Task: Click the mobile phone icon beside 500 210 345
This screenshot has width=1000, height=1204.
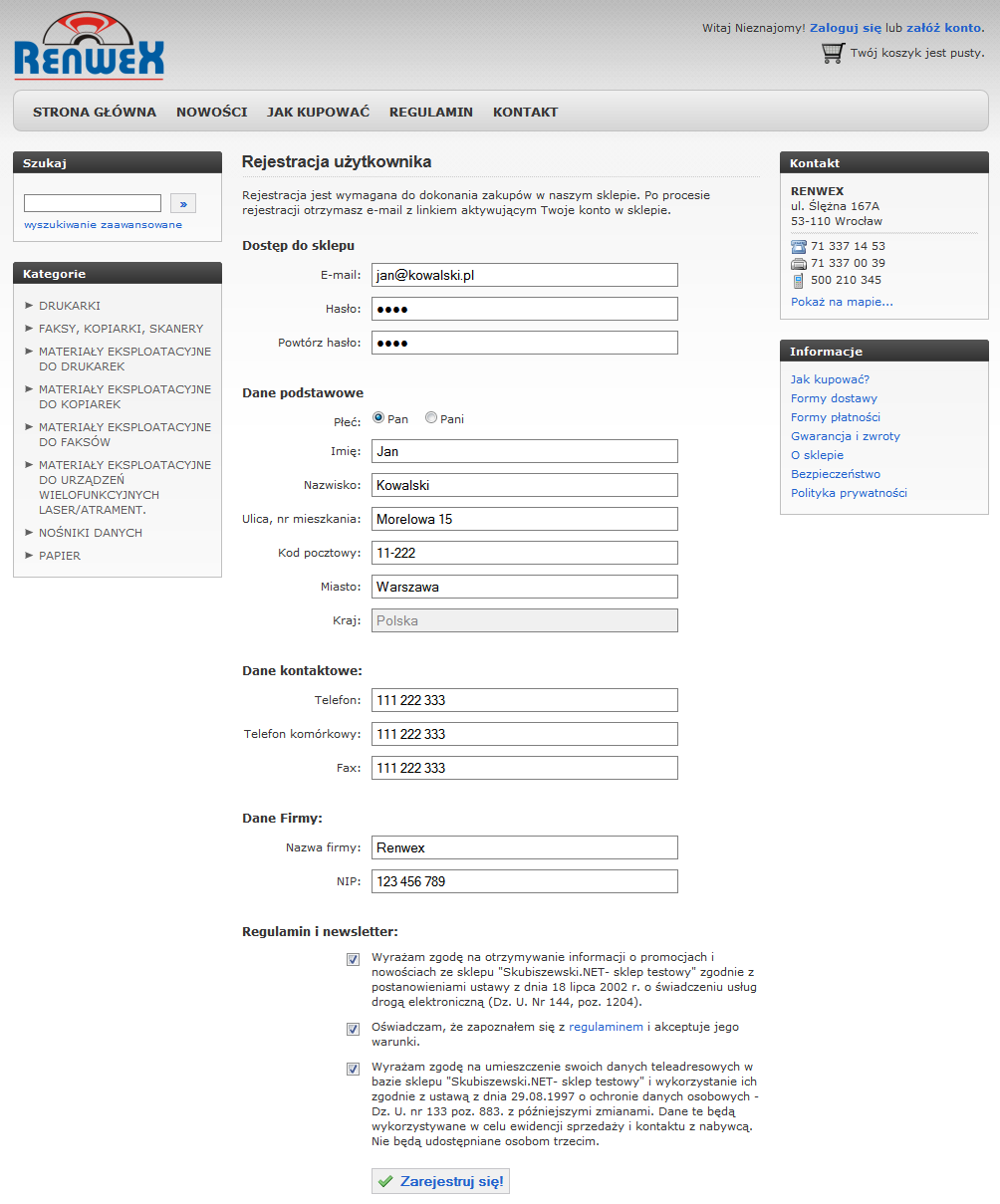Action: (x=799, y=281)
